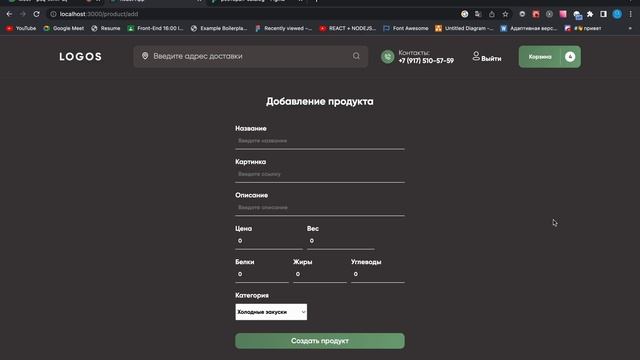The width and height of the screenshot is (640, 360).
Task: Open the Example Boilerplate bookmark
Action: point(219,28)
